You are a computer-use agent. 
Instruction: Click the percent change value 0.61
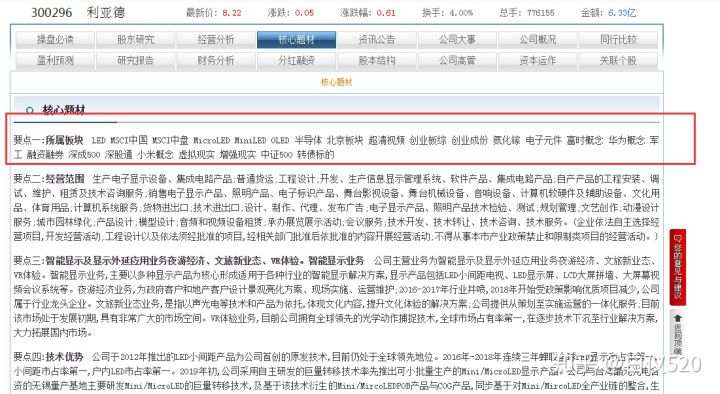(x=386, y=13)
